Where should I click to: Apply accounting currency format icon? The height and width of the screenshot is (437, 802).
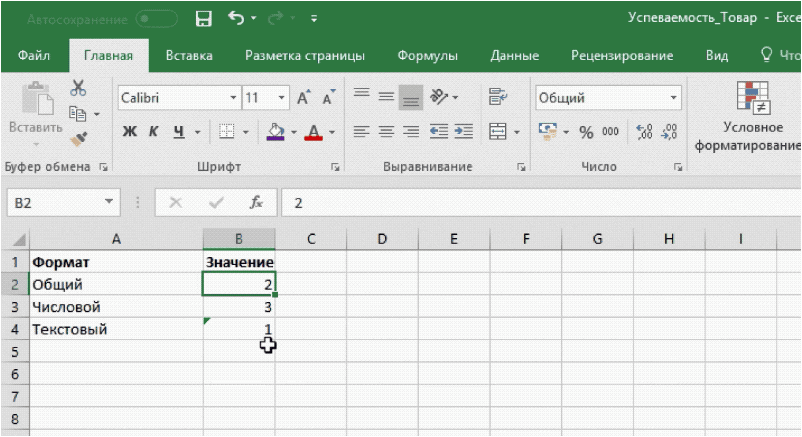click(547, 132)
